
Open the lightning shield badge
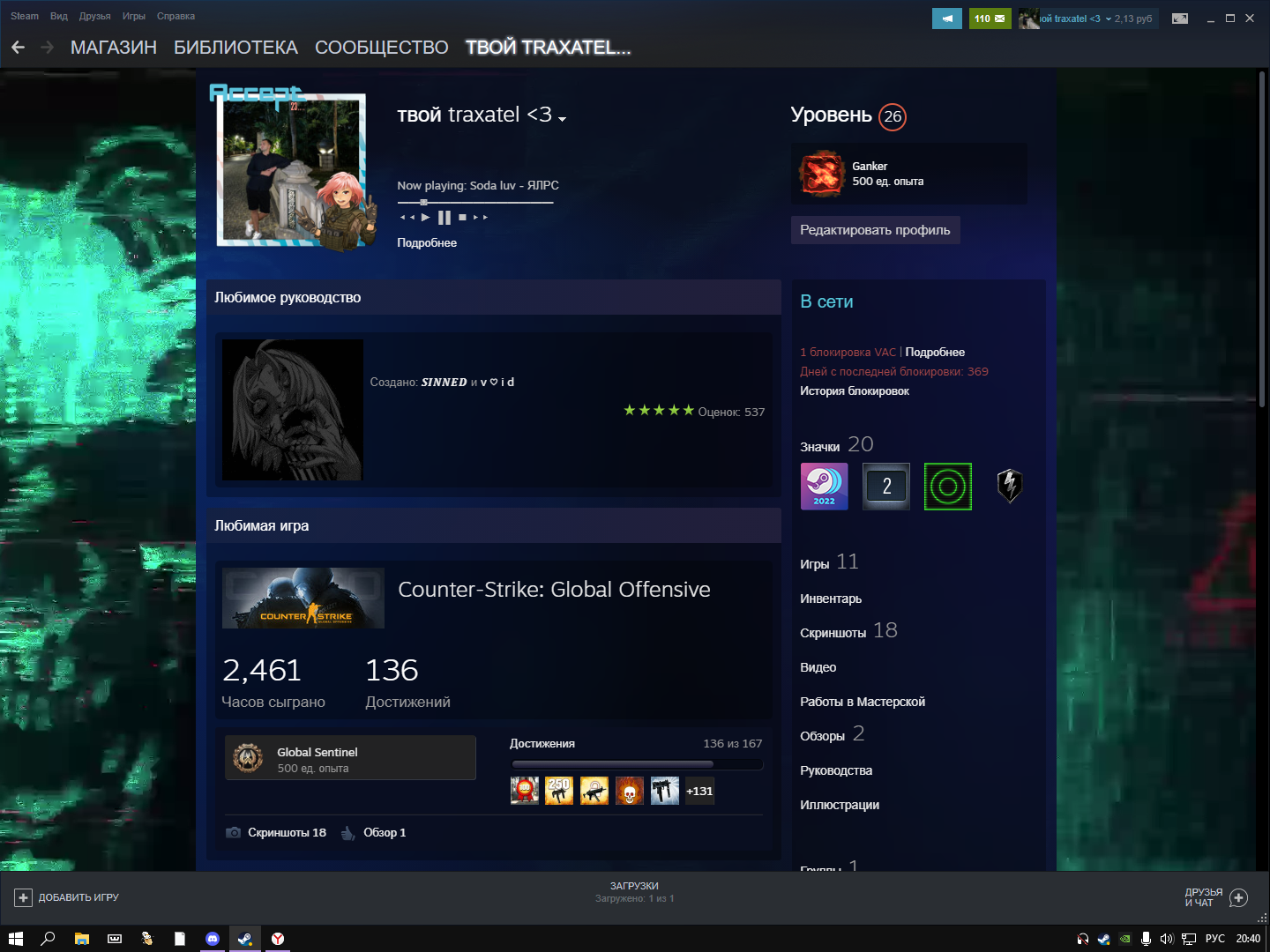1010,487
